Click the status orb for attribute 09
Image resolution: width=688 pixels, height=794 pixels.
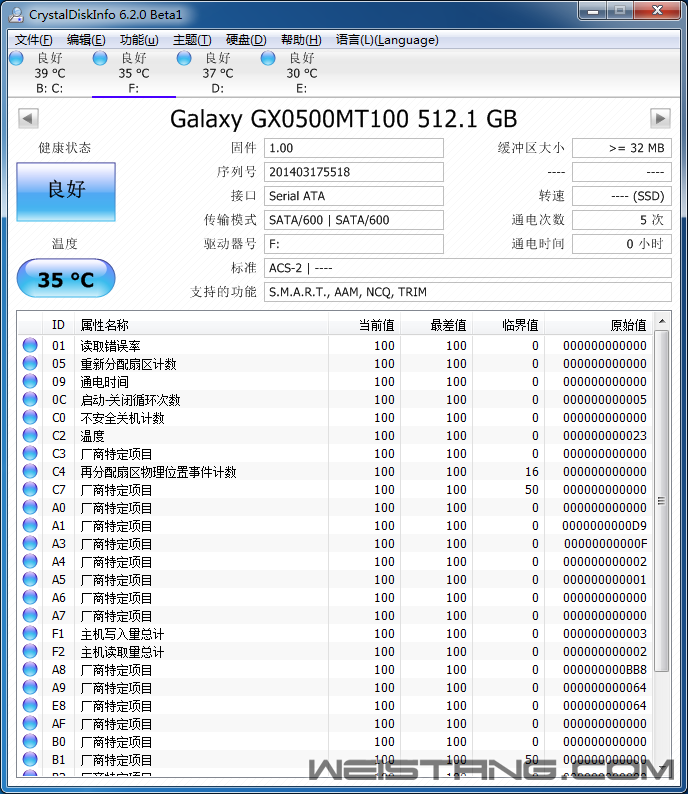point(30,381)
